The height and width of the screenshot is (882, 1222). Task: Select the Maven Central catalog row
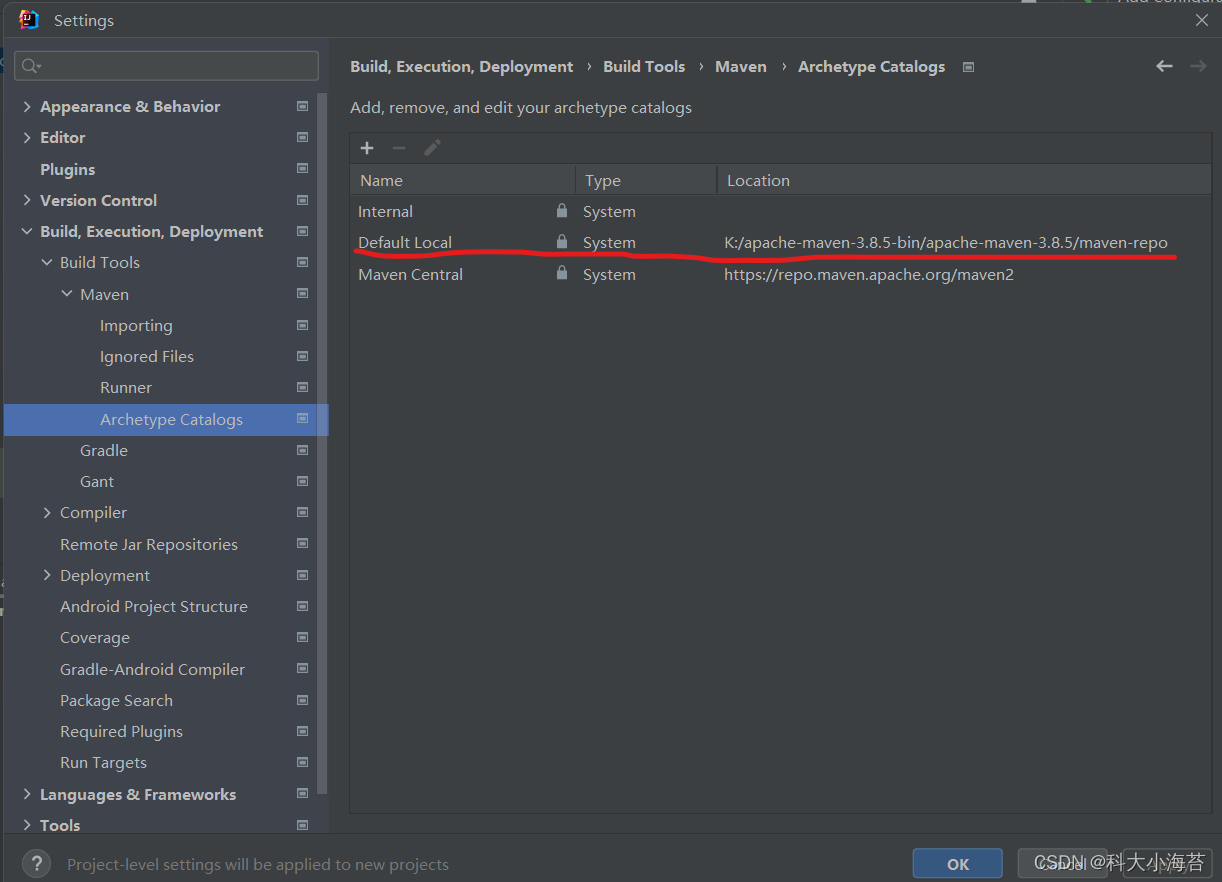coord(780,273)
